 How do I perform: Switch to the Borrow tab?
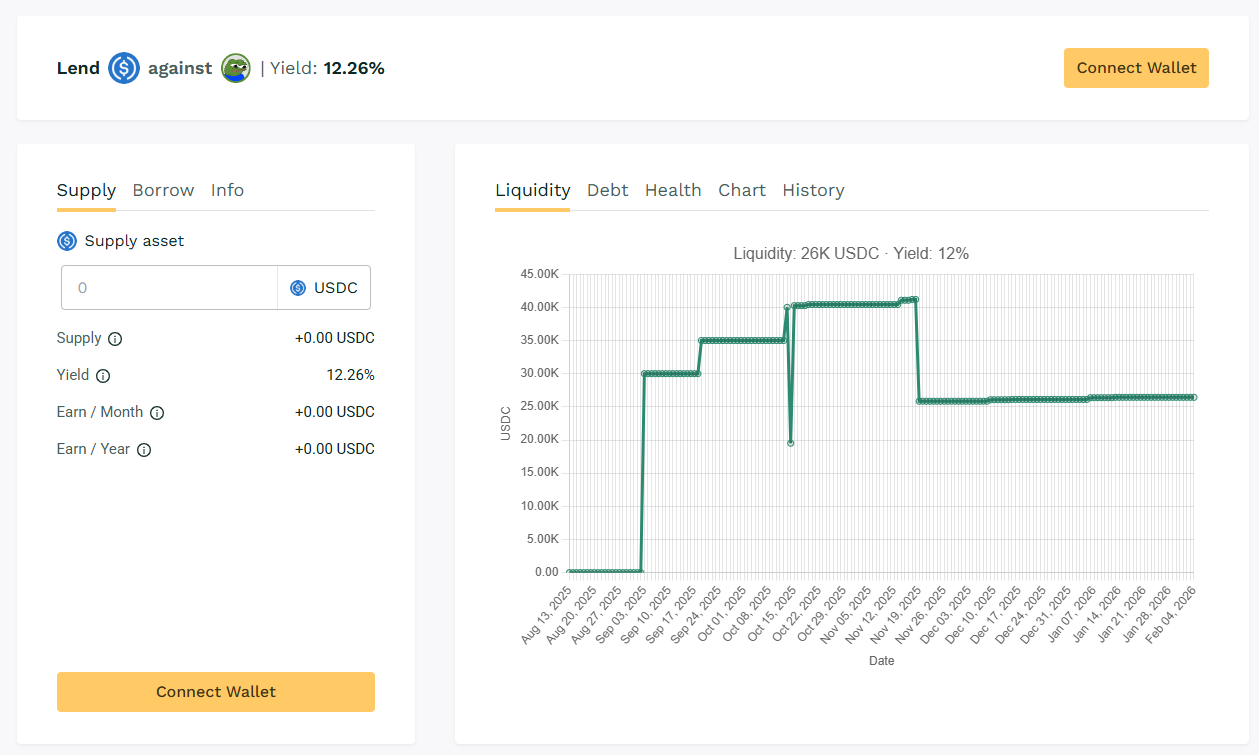pos(163,190)
